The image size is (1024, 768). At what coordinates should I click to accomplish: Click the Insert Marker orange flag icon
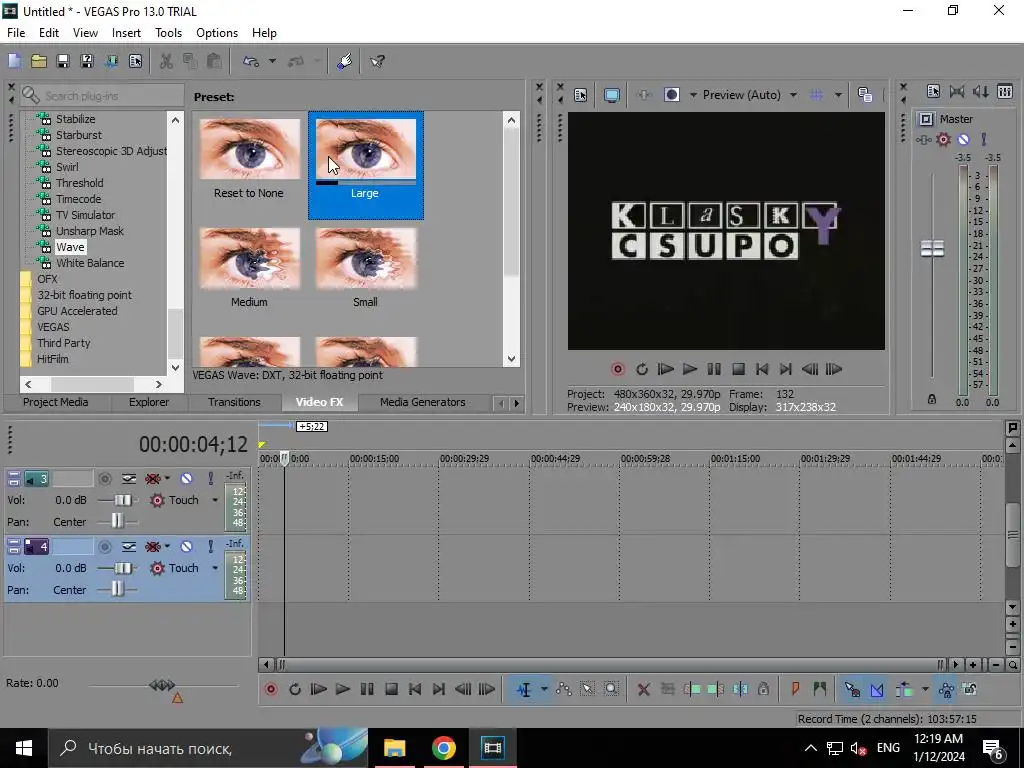pyautogui.click(x=795, y=689)
